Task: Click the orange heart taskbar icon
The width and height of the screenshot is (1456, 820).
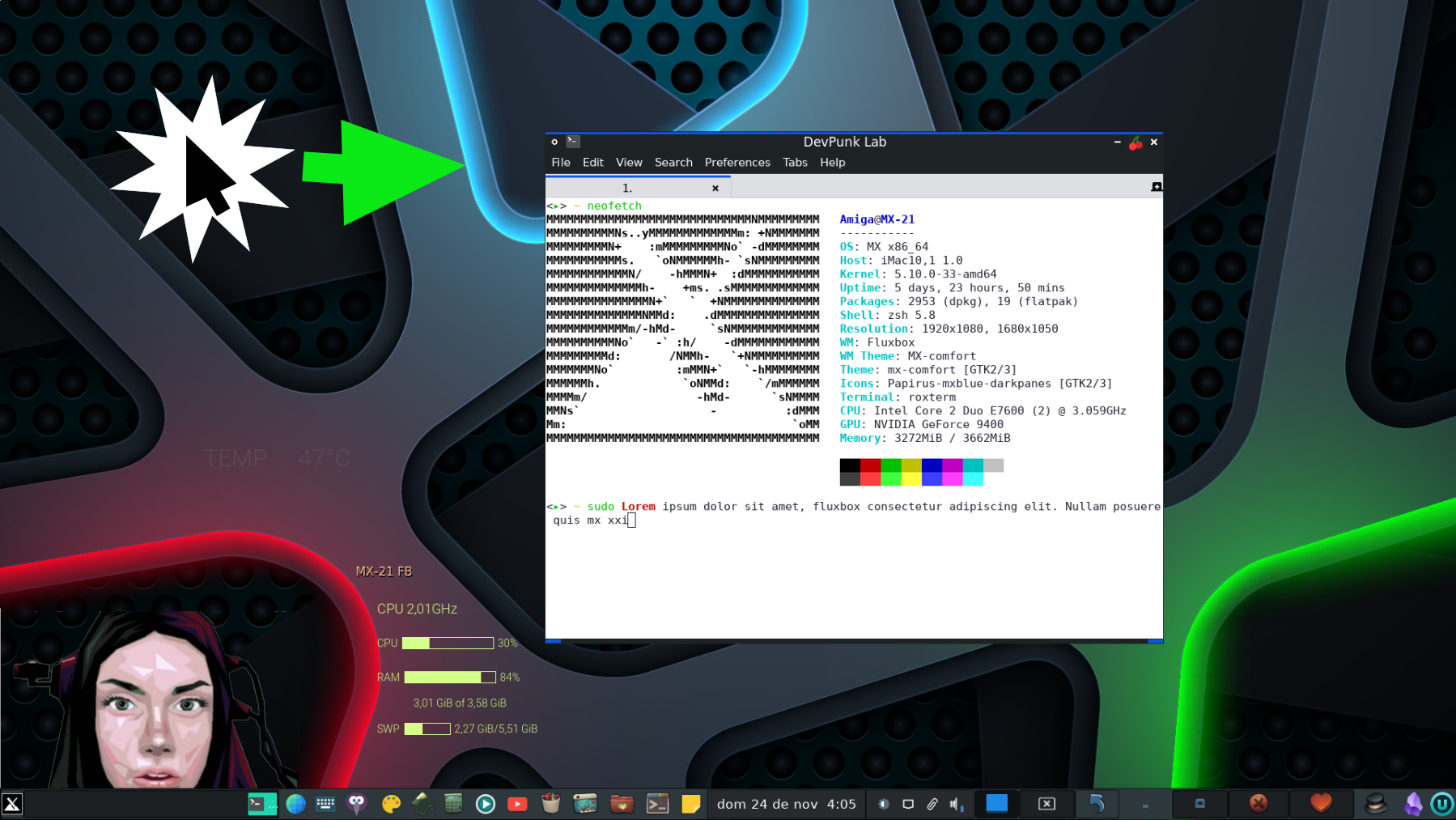Action: coord(1321,803)
